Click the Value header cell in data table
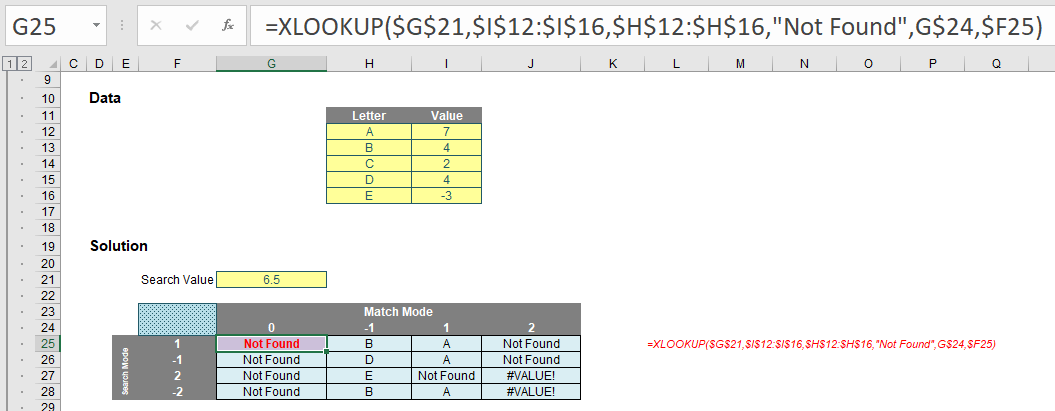1055x411 pixels. pyautogui.click(x=446, y=115)
